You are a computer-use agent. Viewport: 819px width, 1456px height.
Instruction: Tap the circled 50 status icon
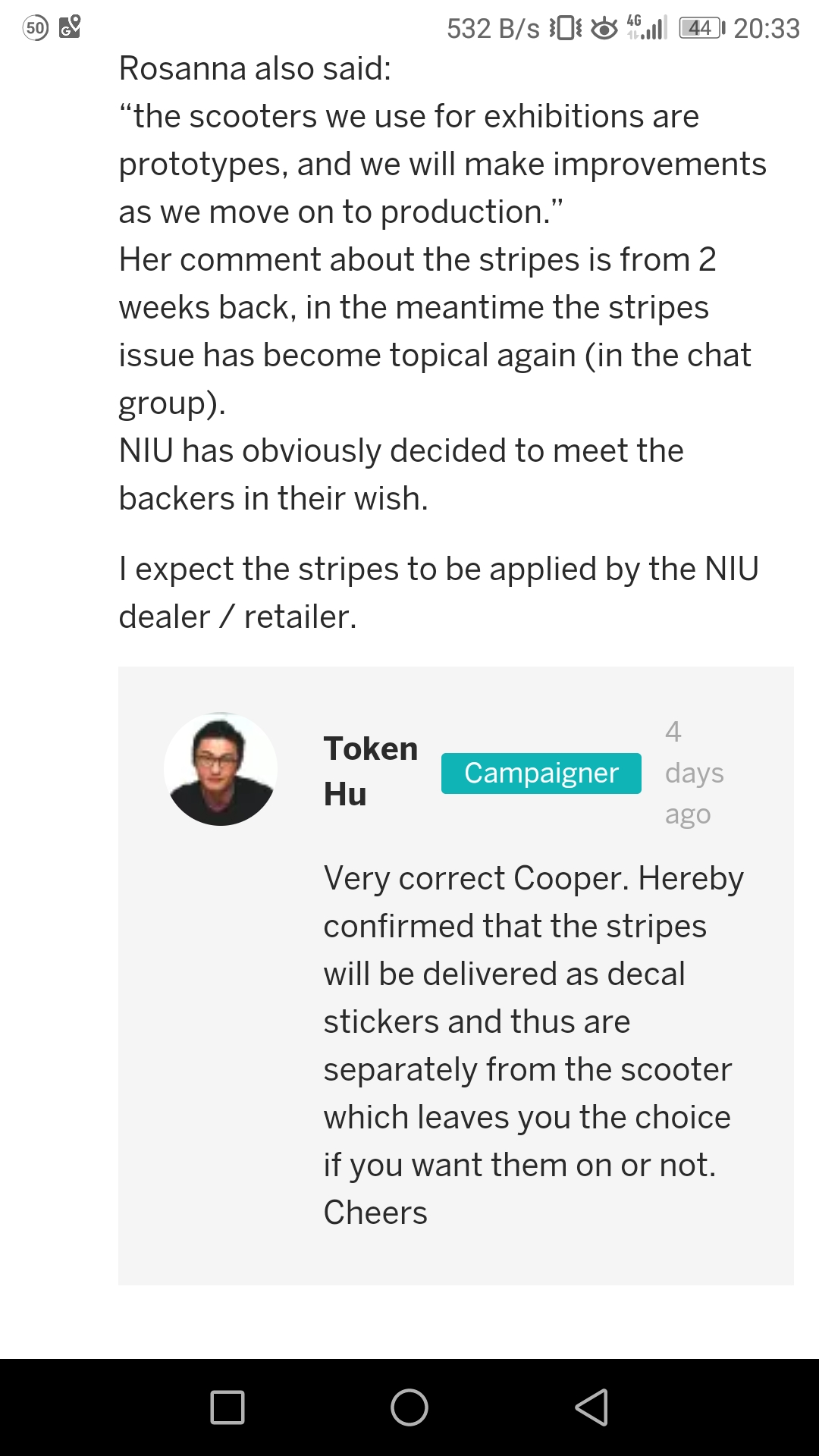[35, 28]
